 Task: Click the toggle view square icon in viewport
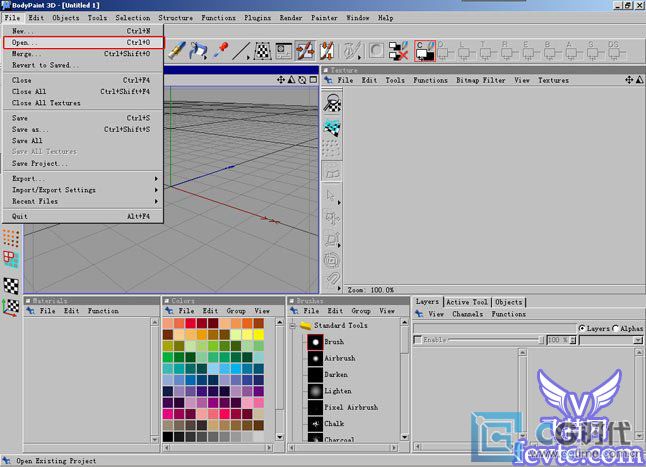point(313,80)
